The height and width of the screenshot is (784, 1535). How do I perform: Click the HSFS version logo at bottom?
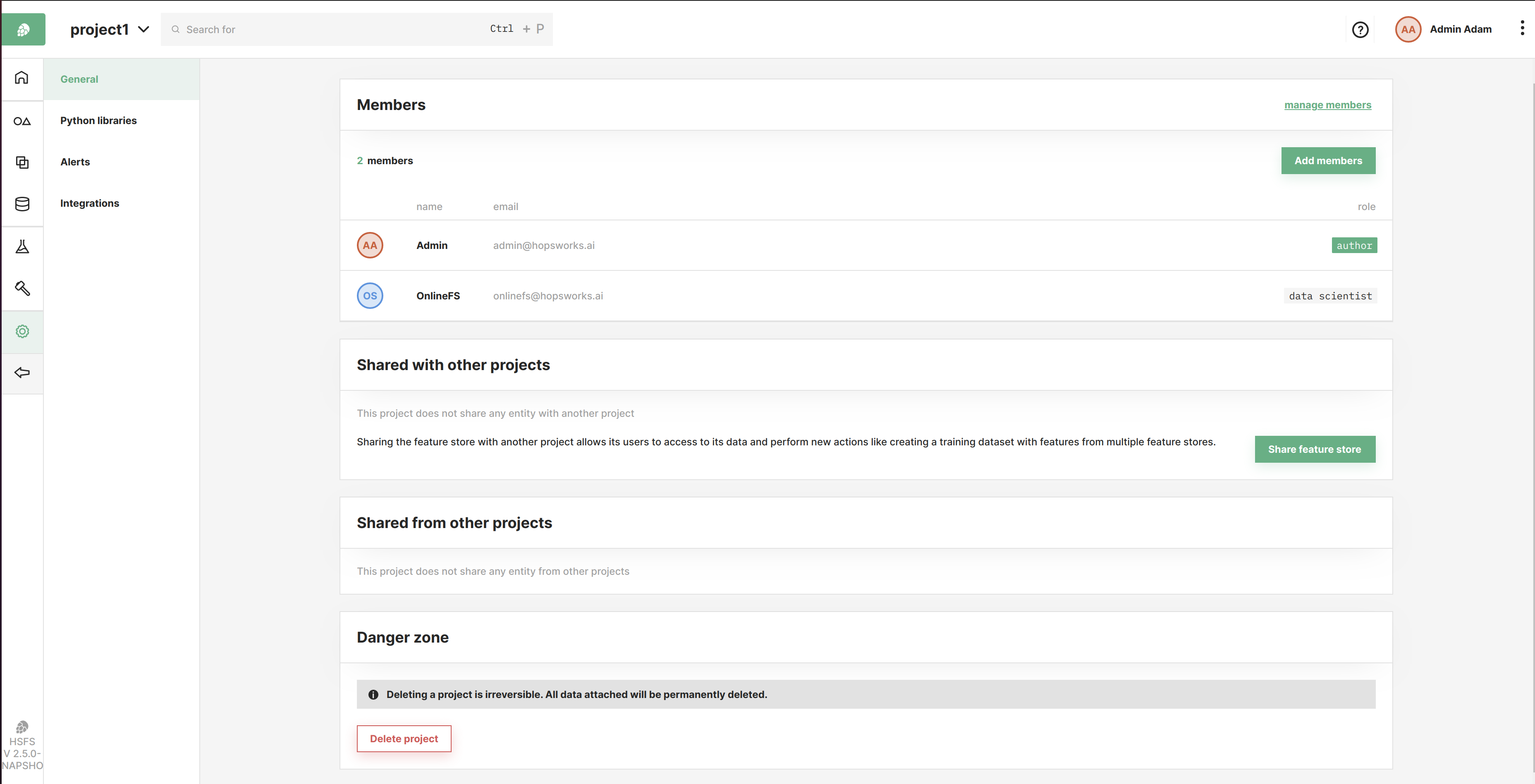coord(22,727)
